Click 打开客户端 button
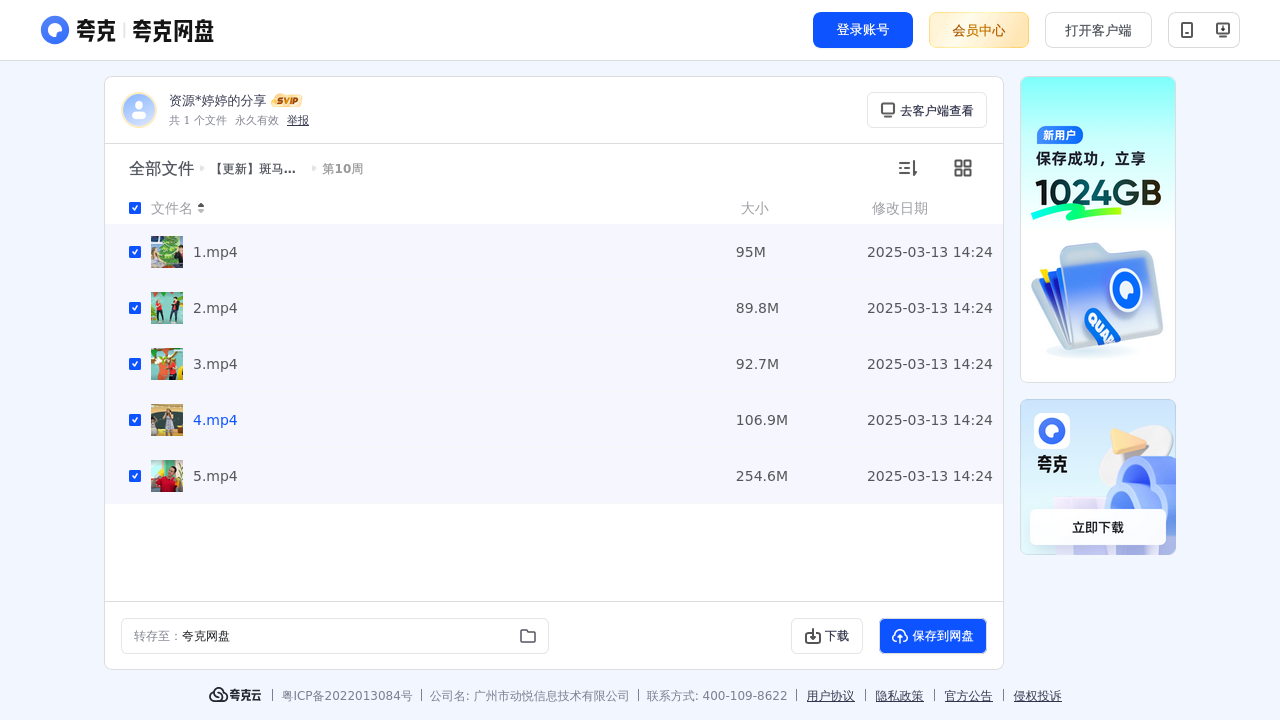 [x=1098, y=30]
